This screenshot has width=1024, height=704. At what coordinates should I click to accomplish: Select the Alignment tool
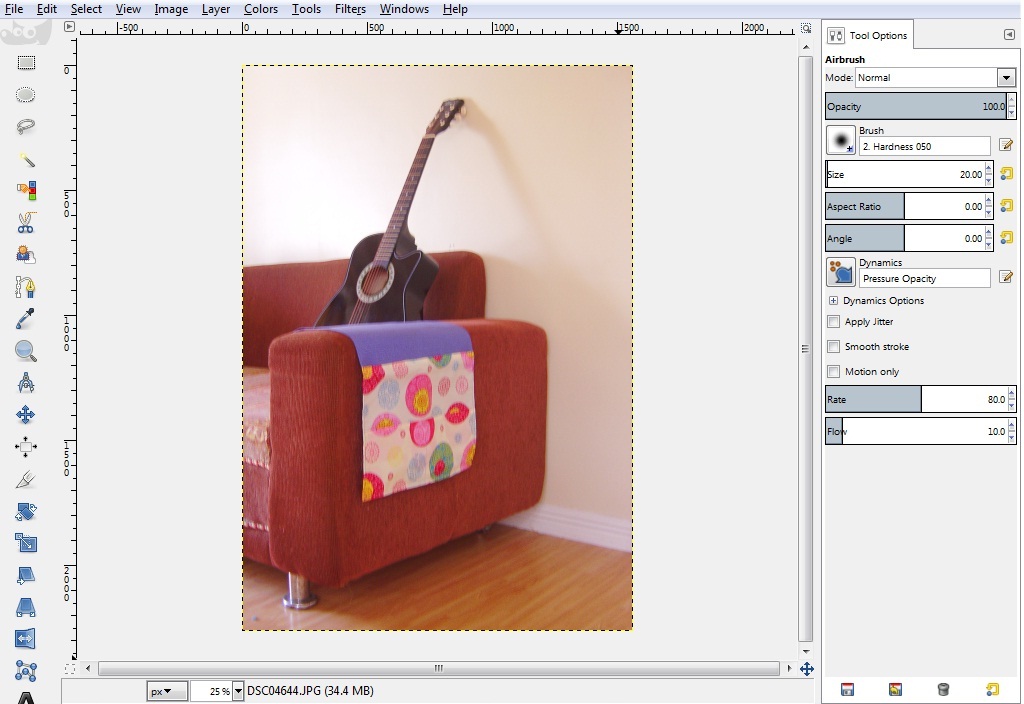click(26, 447)
